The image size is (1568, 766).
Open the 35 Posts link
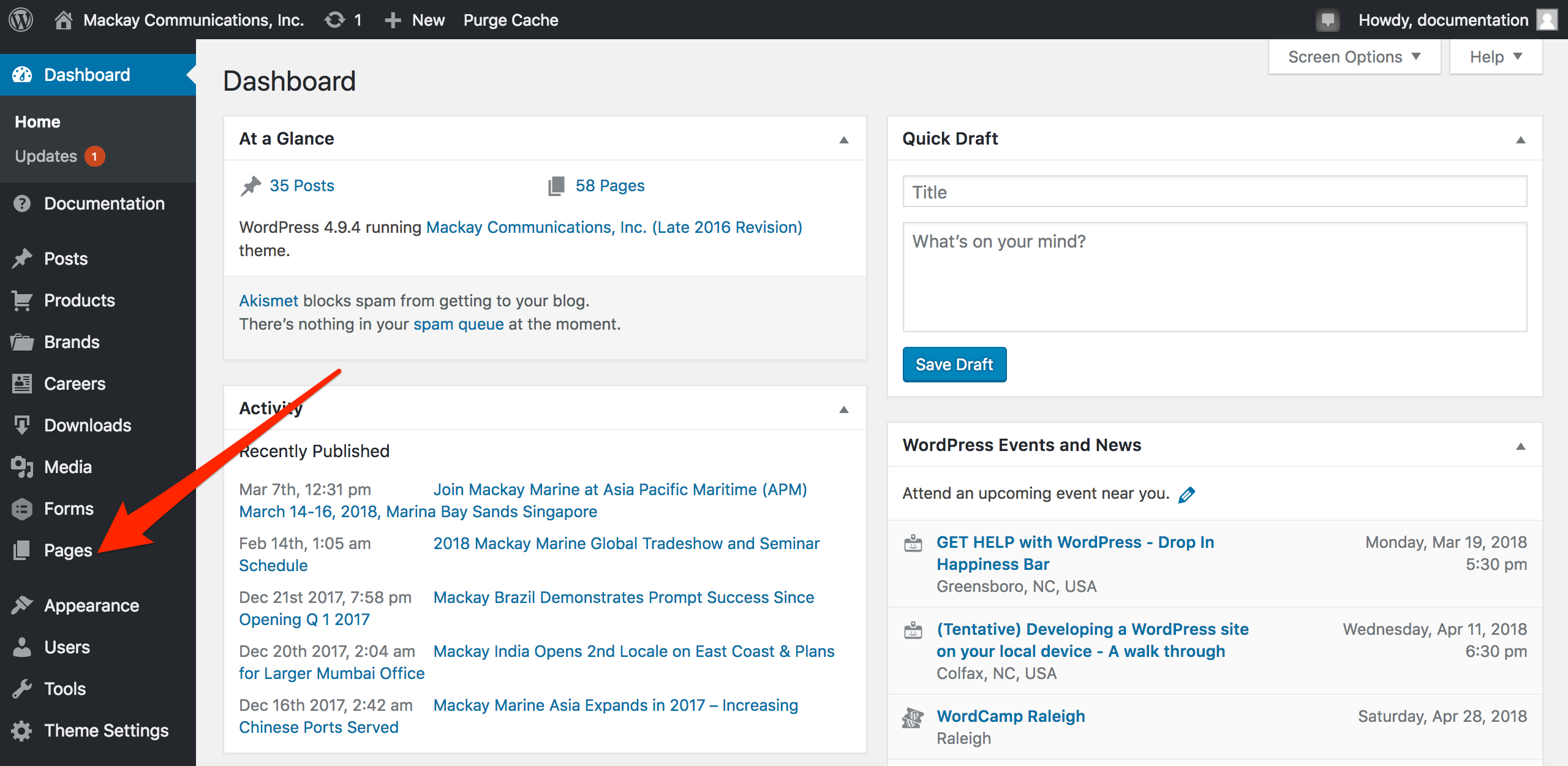tap(301, 186)
